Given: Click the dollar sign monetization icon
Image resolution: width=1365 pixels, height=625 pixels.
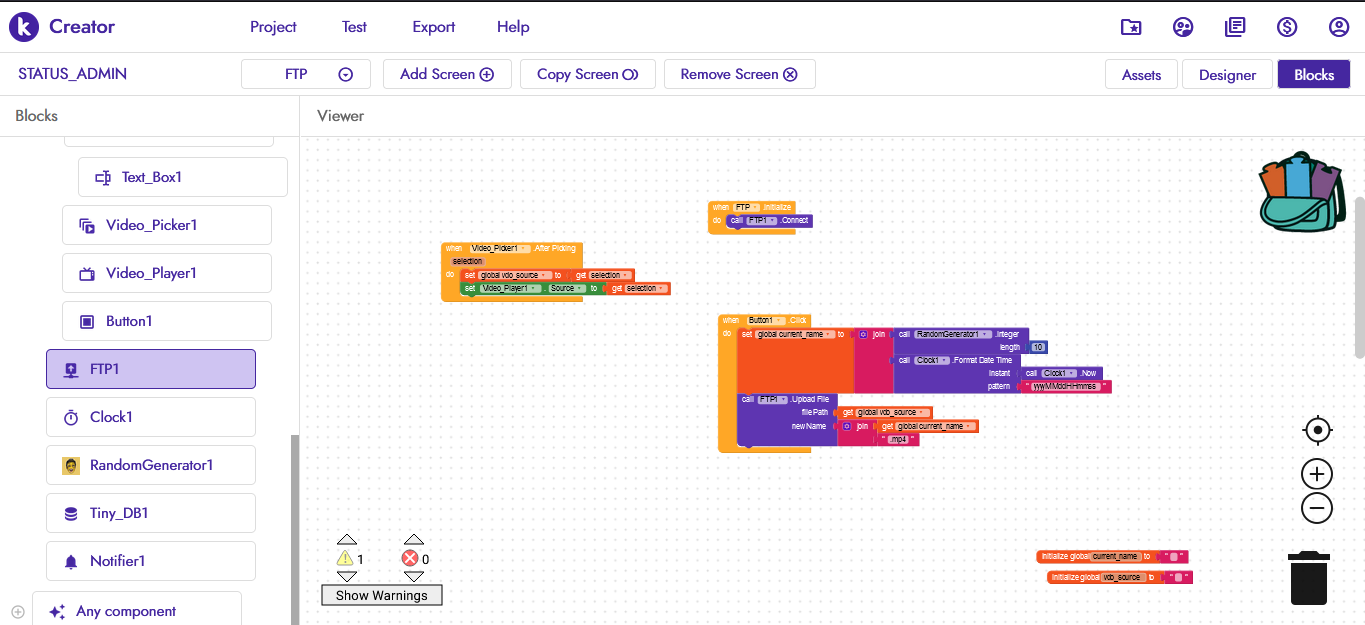Looking at the screenshot, I should [x=1287, y=27].
